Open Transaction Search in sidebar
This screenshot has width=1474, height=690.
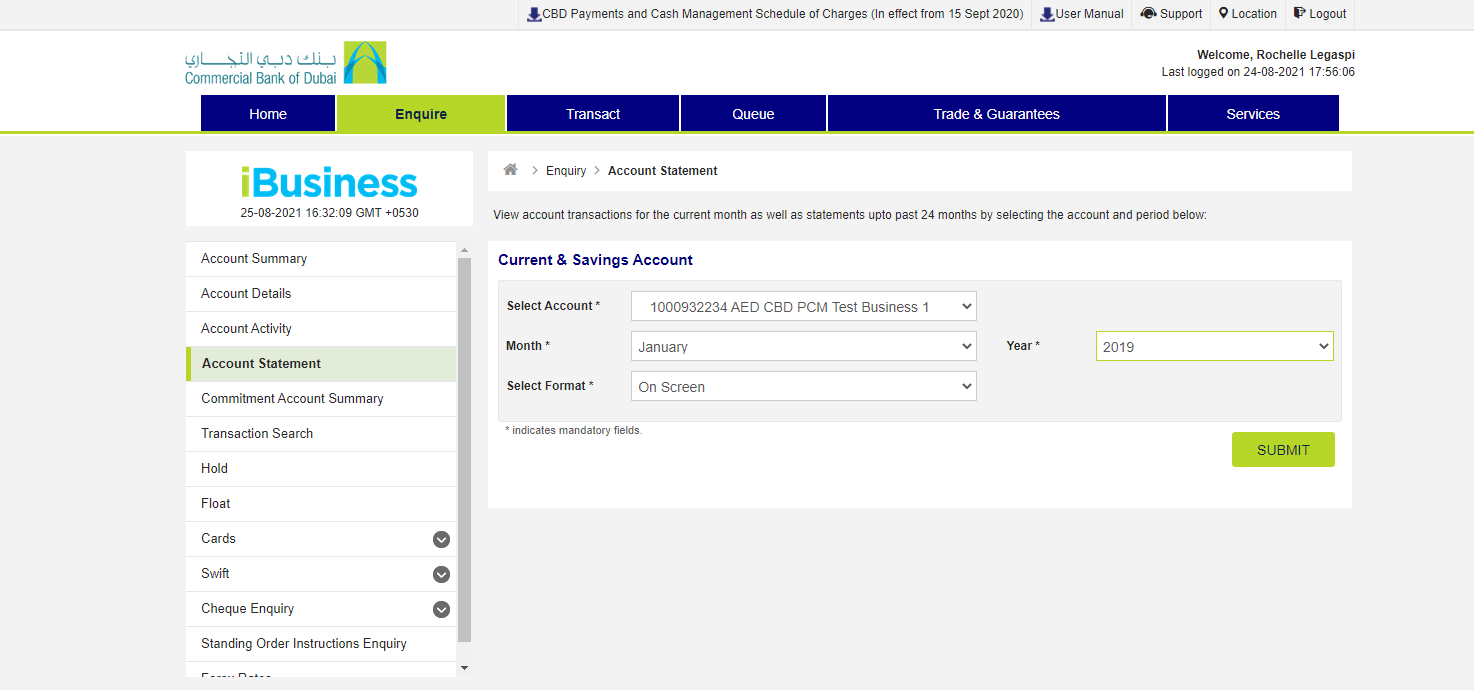click(x=321, y=434)
